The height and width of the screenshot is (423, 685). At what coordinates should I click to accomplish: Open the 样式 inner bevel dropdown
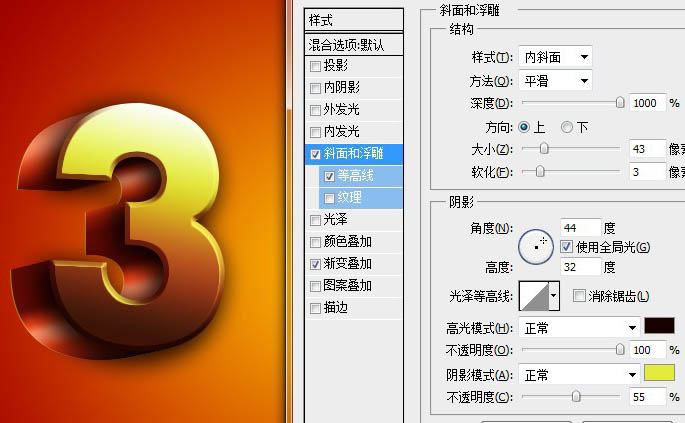coord(555,57)
